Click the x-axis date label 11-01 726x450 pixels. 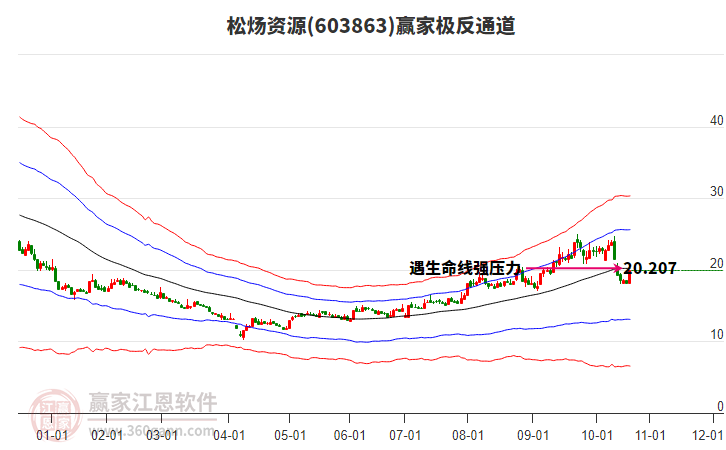(650, 436)
